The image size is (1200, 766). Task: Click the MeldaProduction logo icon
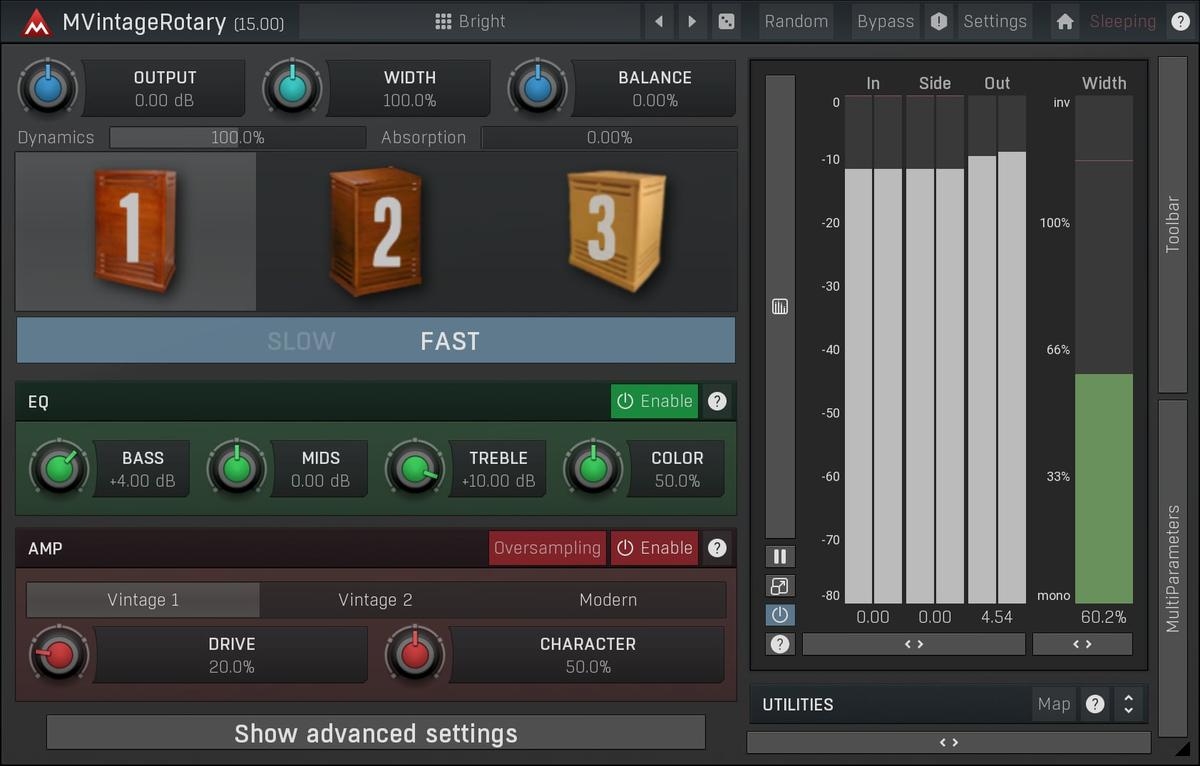click(x=36, y=21)
